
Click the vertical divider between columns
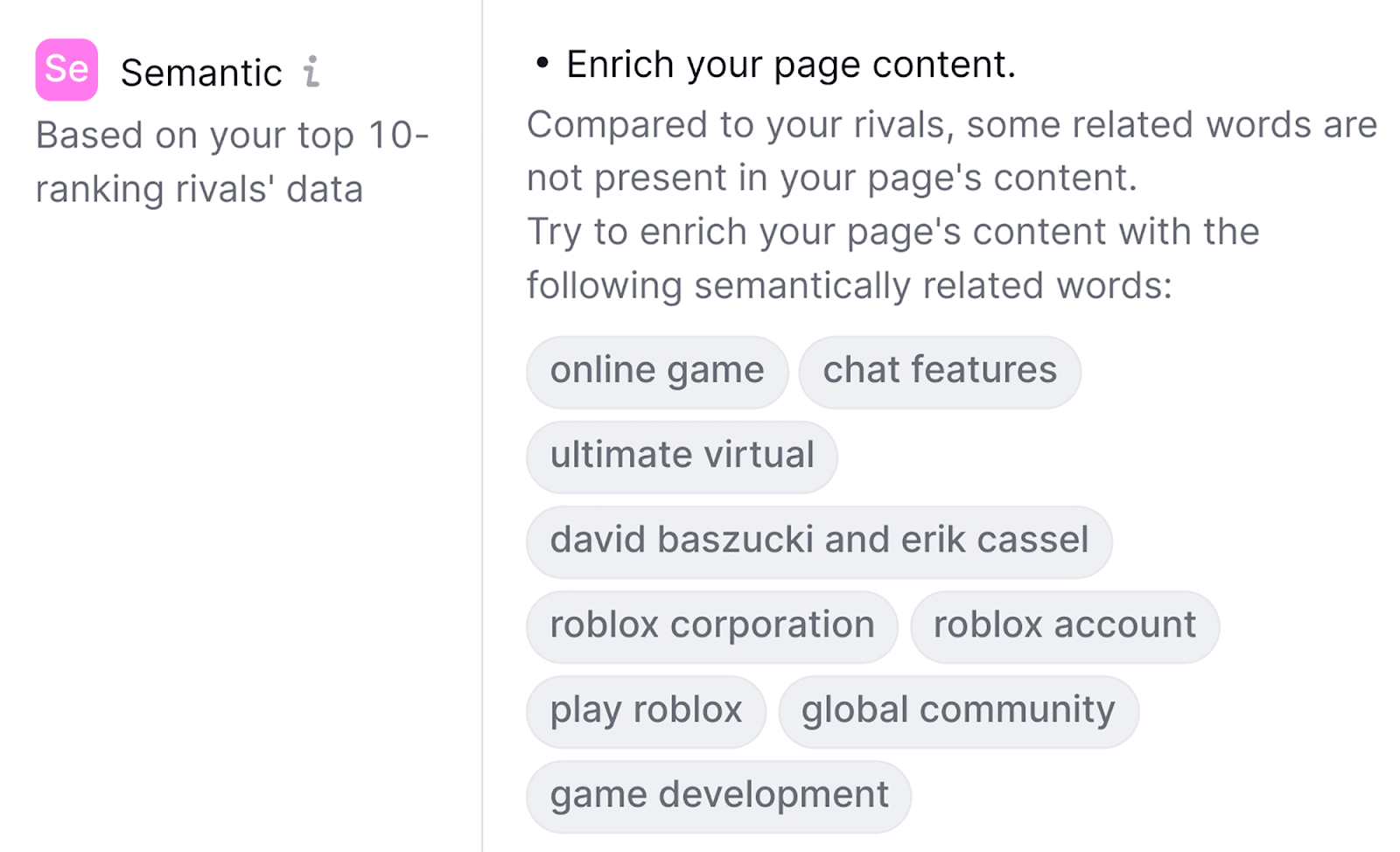coord(482,437)
